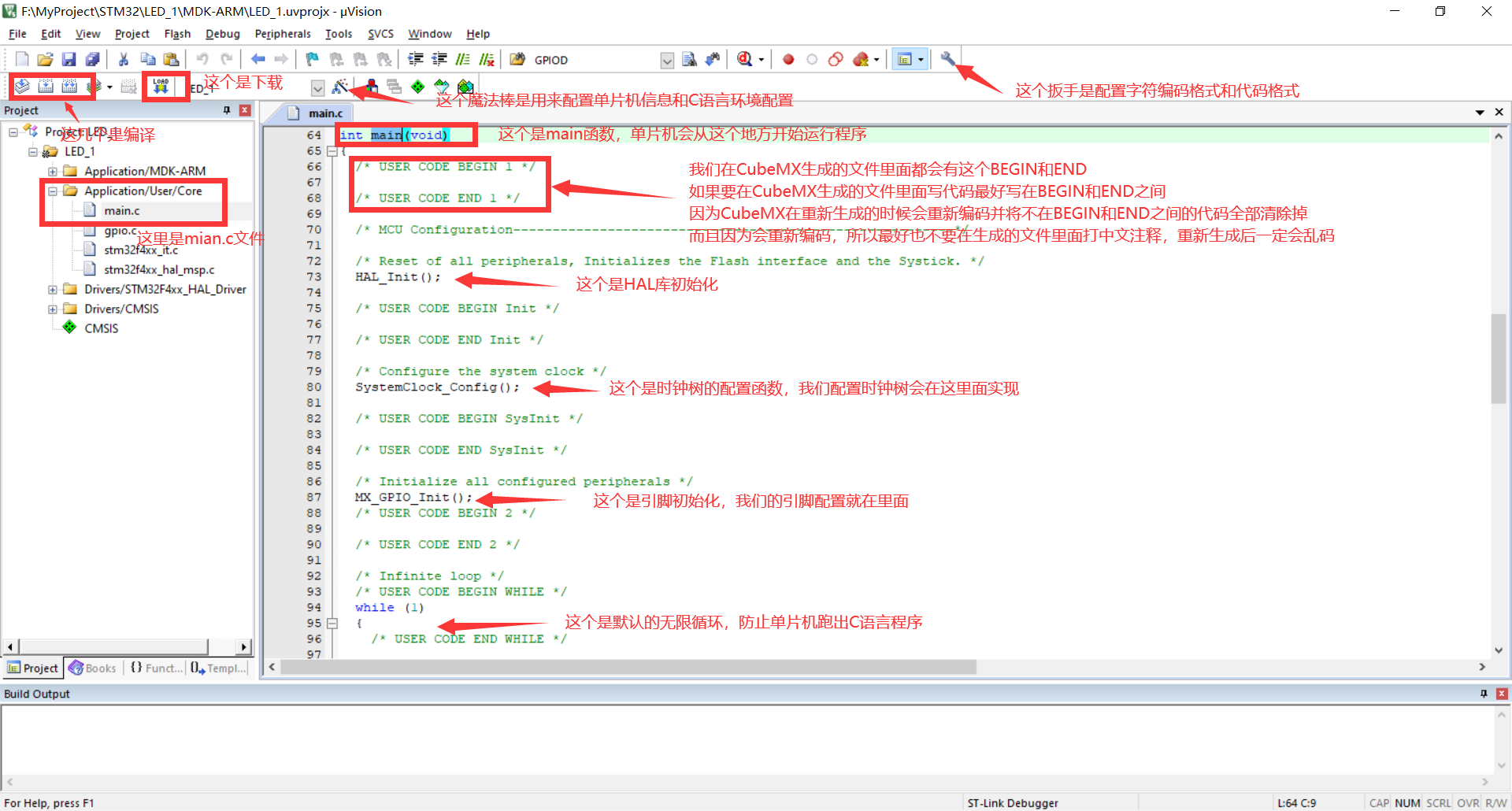Toggle the bookmark flag on current line

pyautogui.click(x=313, y=59)
